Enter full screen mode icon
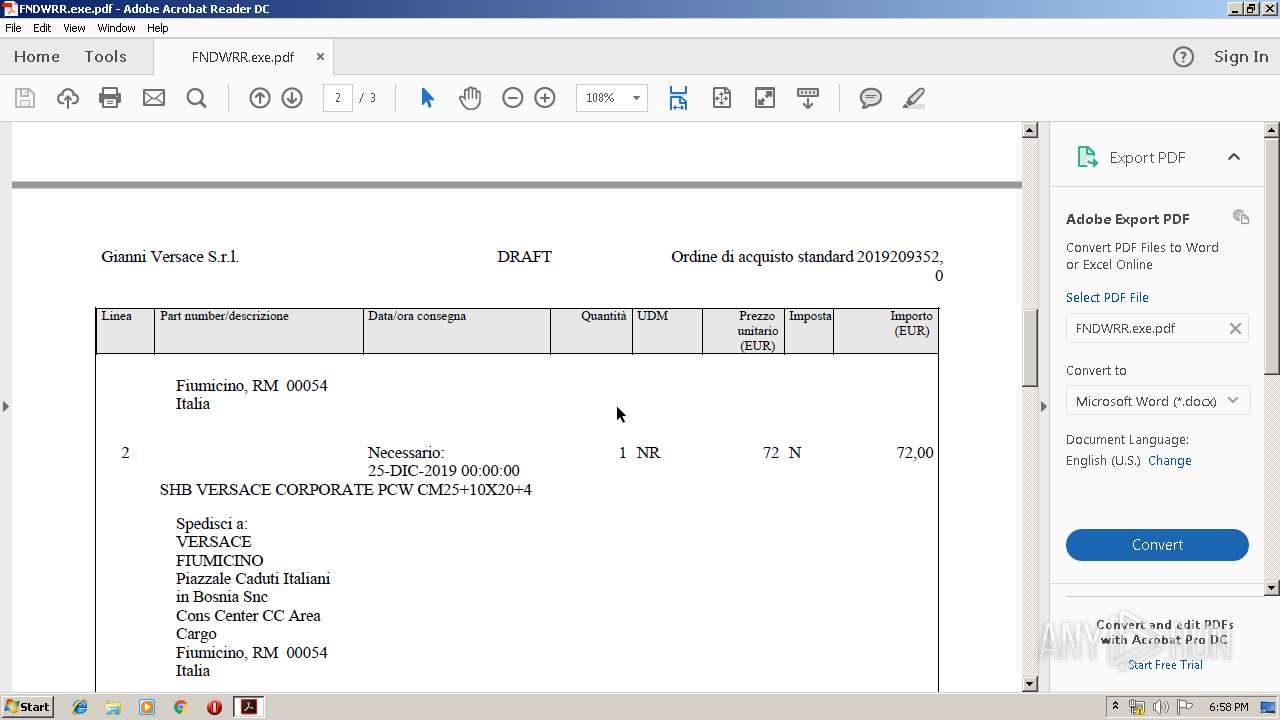Viewport: 1280px width, 720px height. coord(765,98)
